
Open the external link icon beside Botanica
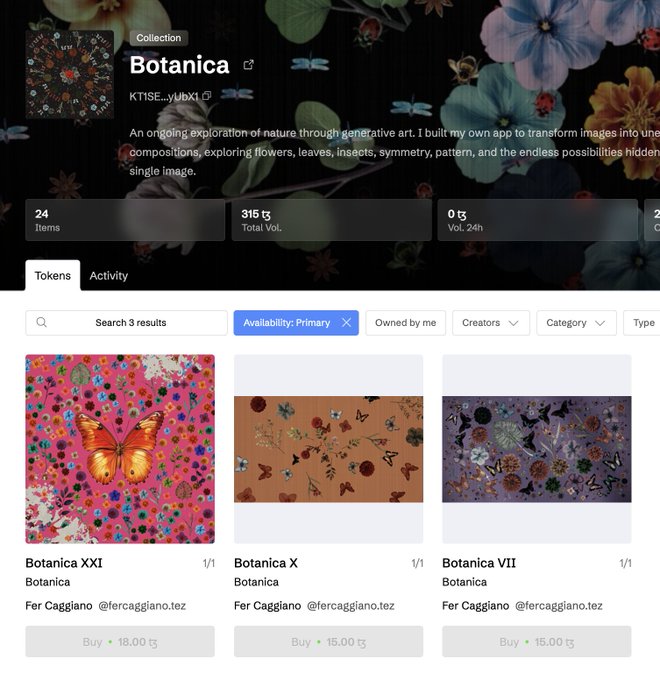(248, 65)
